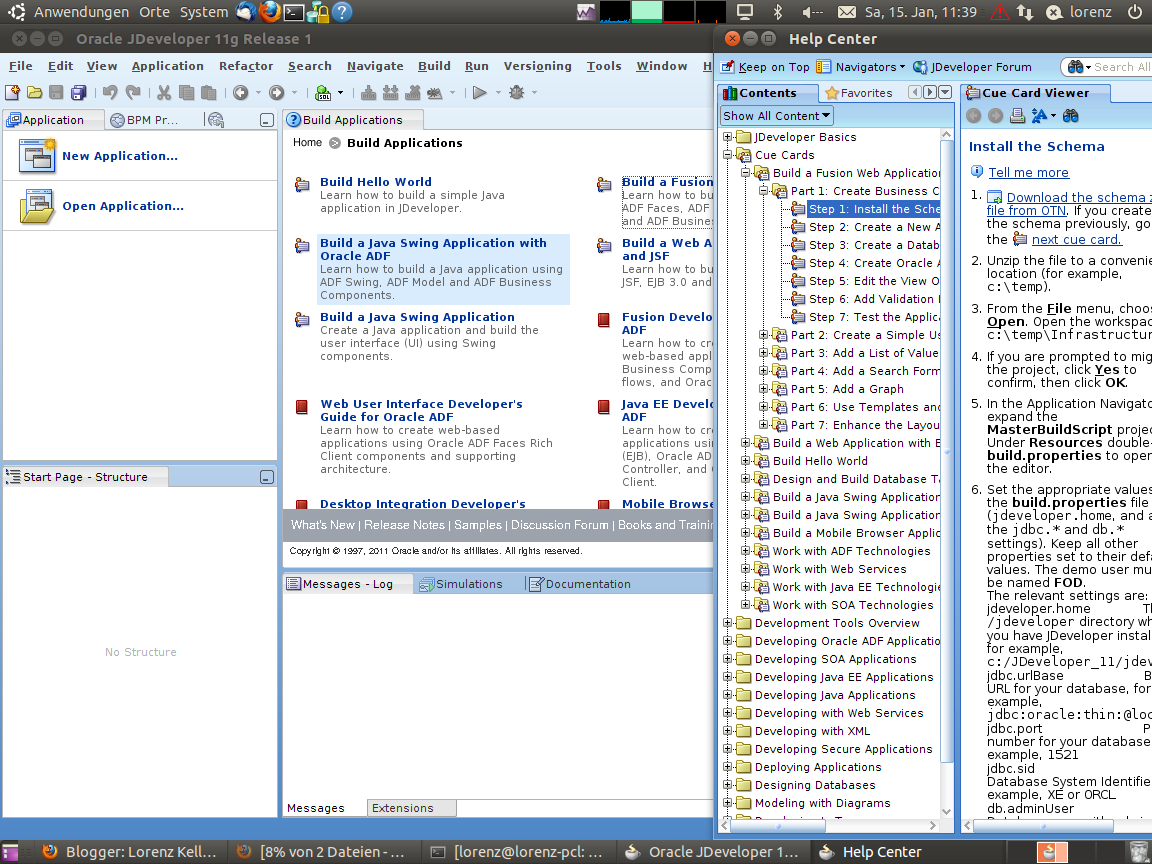Open the Release Notes link

coord(404,525)
